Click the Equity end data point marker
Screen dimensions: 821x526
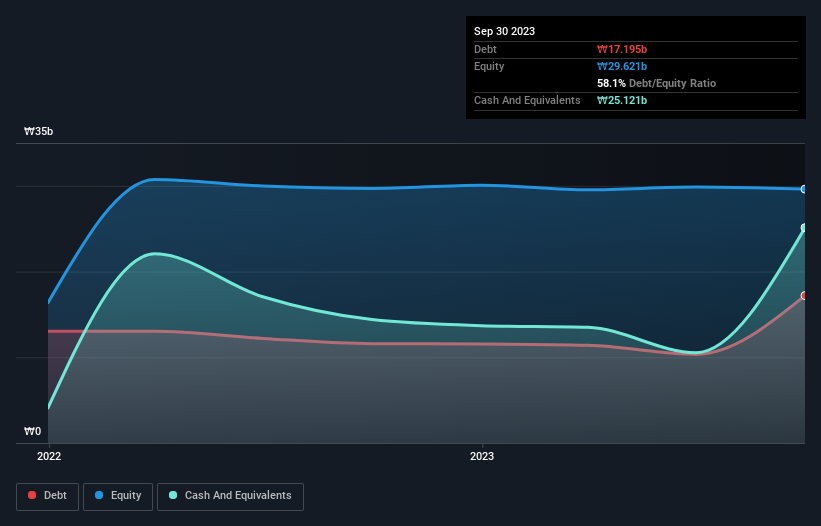(804, 189)
